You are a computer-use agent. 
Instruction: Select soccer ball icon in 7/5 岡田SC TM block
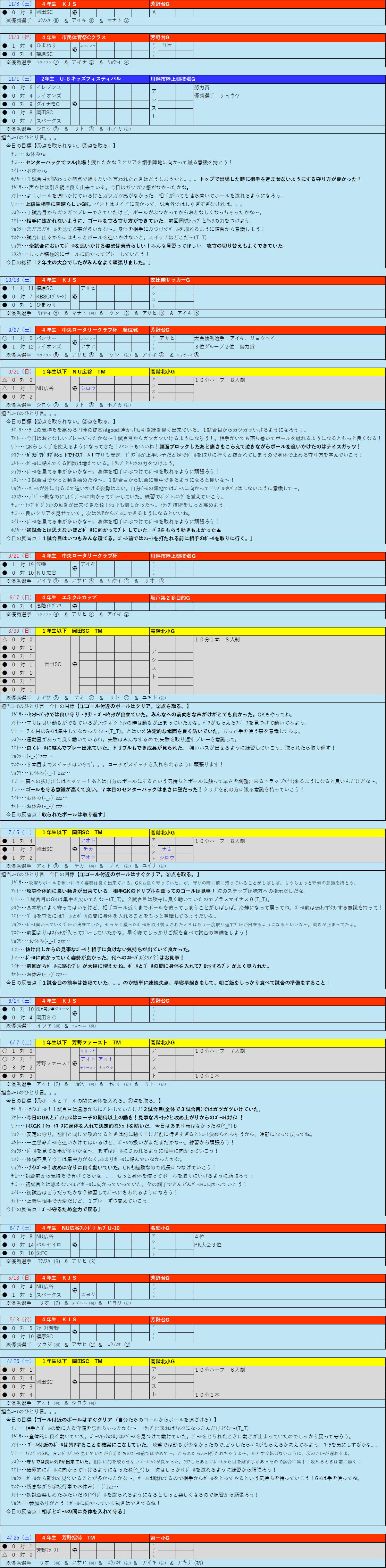pos(74,849)
